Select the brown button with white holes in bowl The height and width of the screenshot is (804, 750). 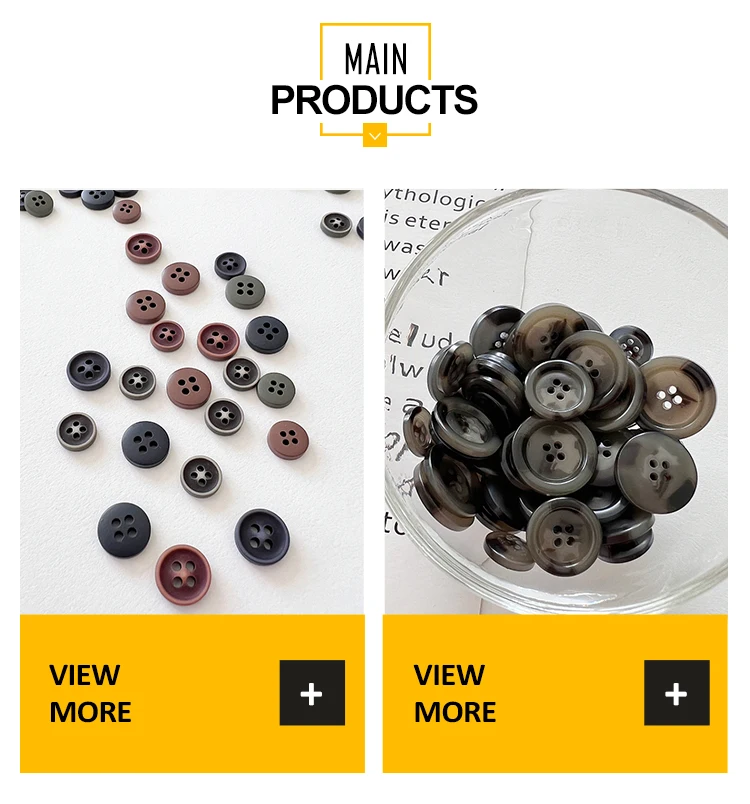click(678, 397)
